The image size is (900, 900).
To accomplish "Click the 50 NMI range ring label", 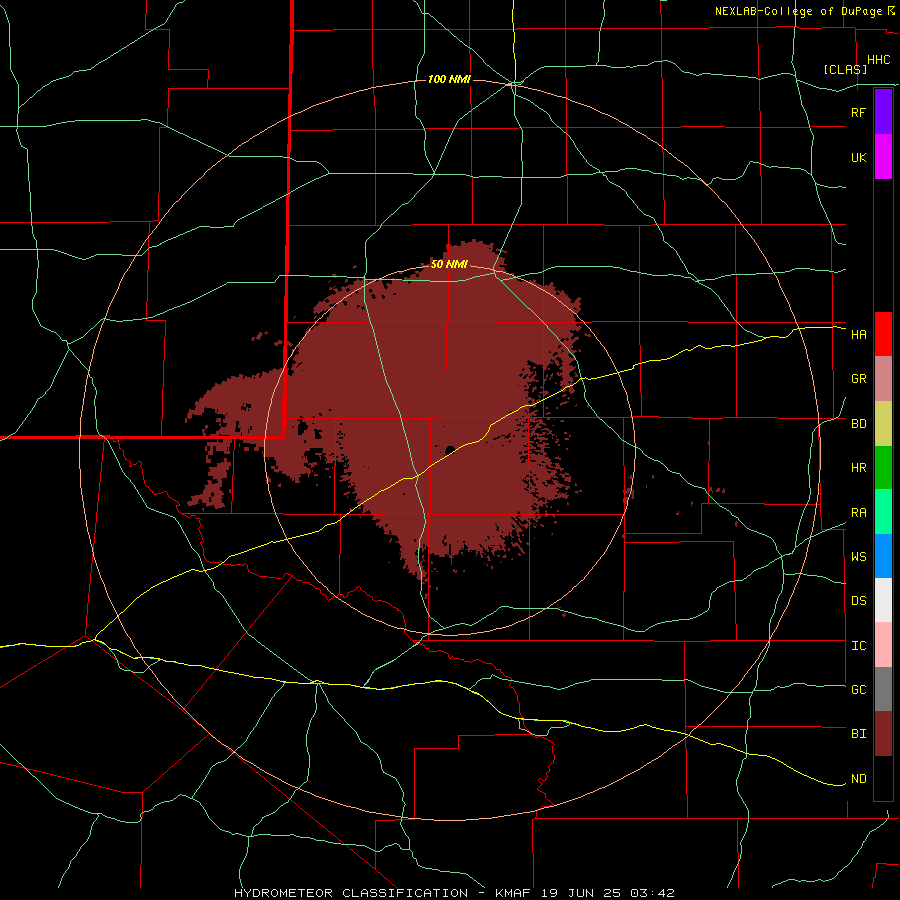I will [x=449, y=264].
